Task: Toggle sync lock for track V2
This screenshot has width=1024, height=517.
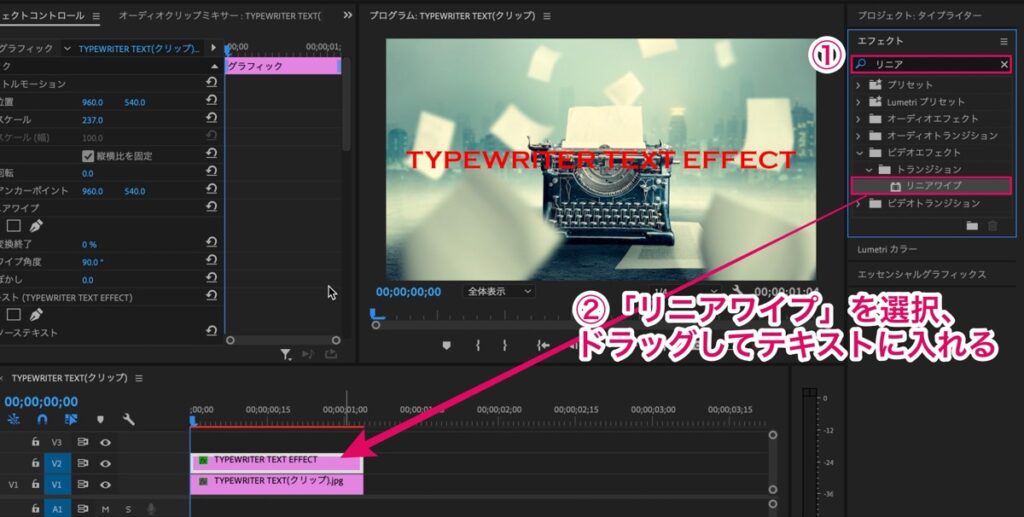Action: click(83, 463)
